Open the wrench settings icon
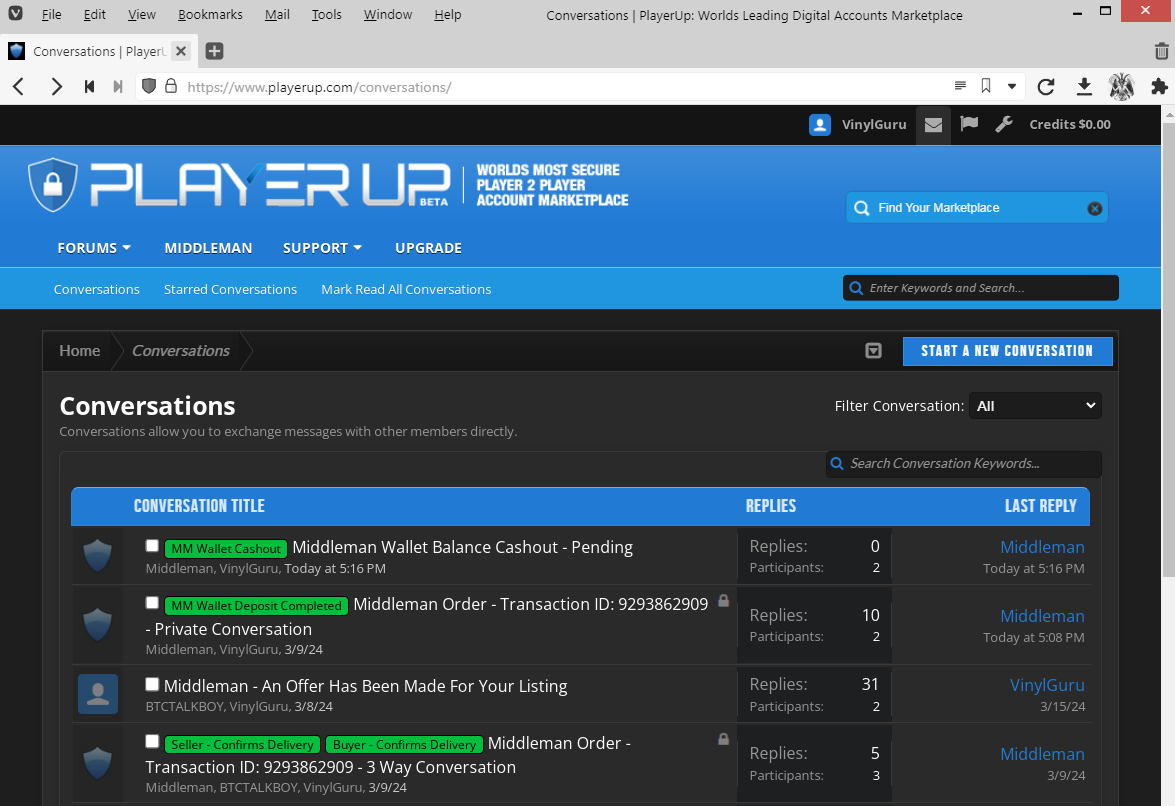The image size is (1175, 806). coord(1004,125)
